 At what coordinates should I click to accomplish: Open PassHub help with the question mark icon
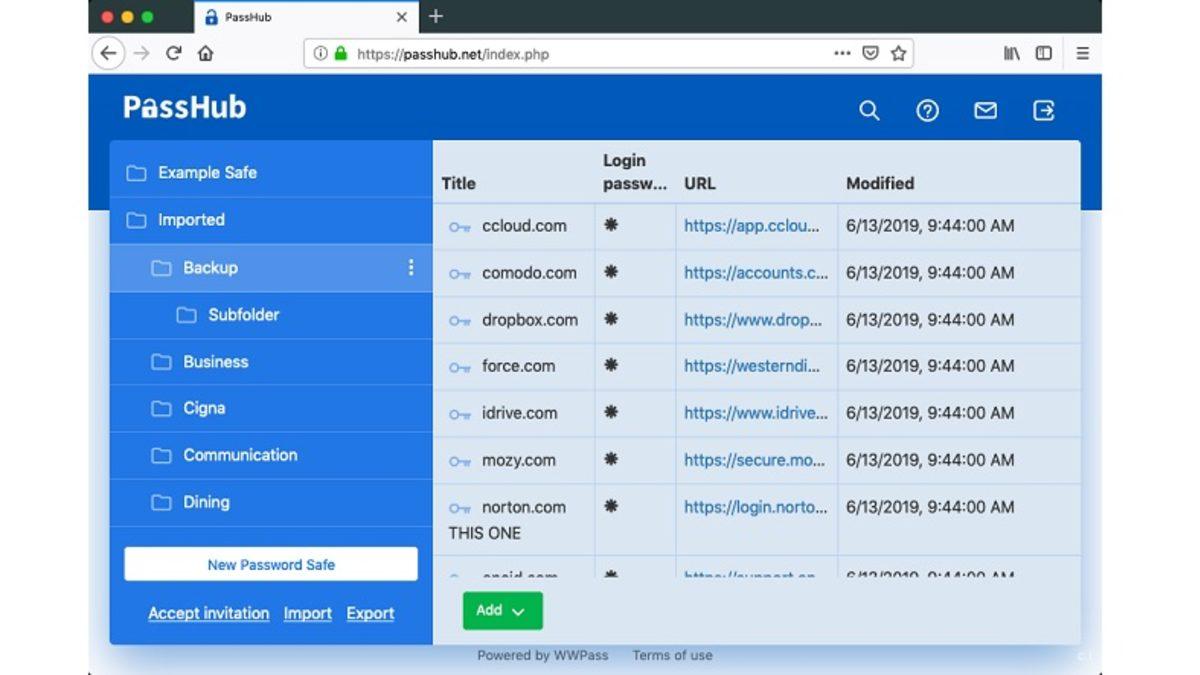(x=927, y=111)
